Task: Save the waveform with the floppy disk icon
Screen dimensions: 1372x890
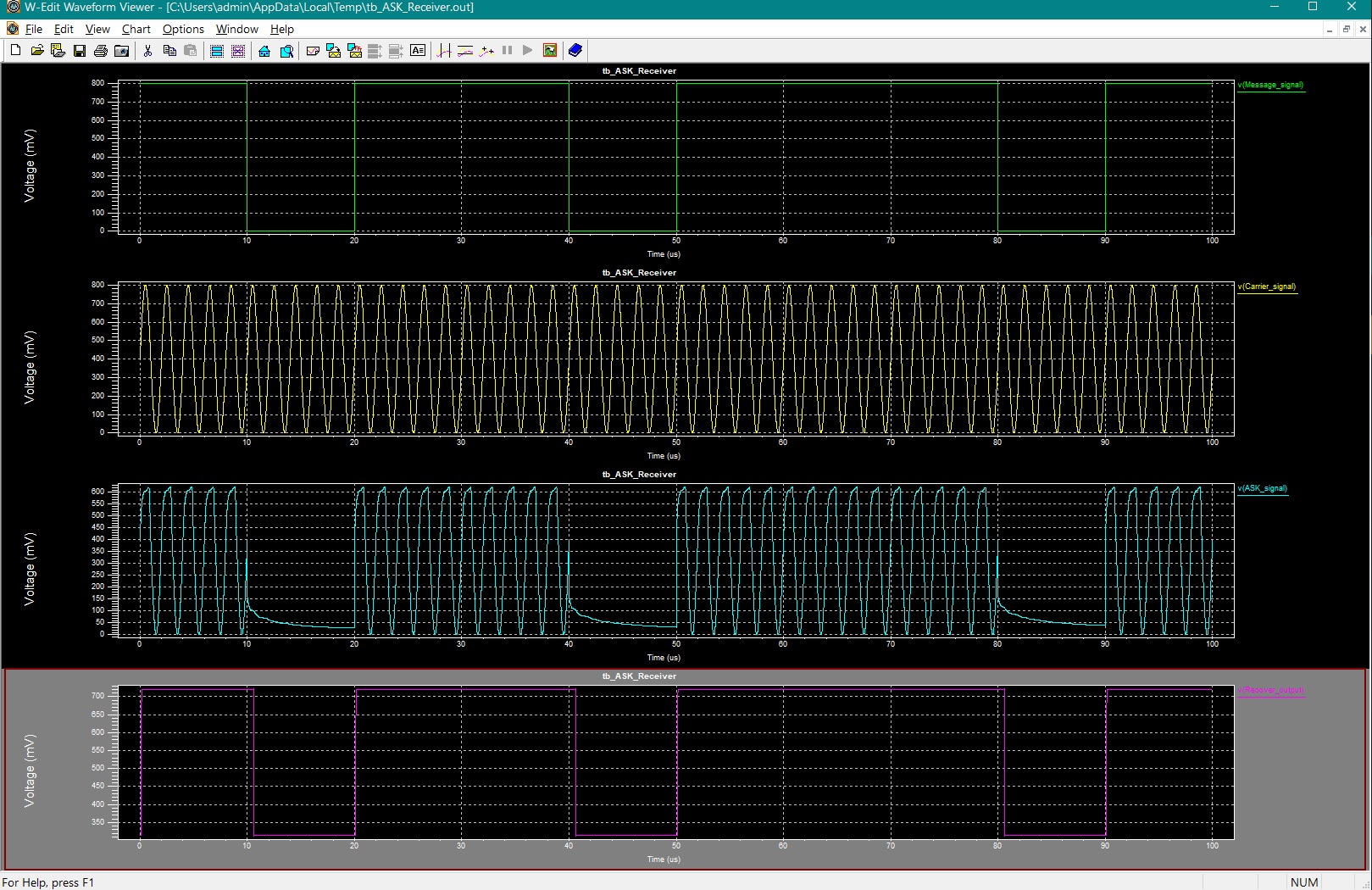Action: click(80, 51)
